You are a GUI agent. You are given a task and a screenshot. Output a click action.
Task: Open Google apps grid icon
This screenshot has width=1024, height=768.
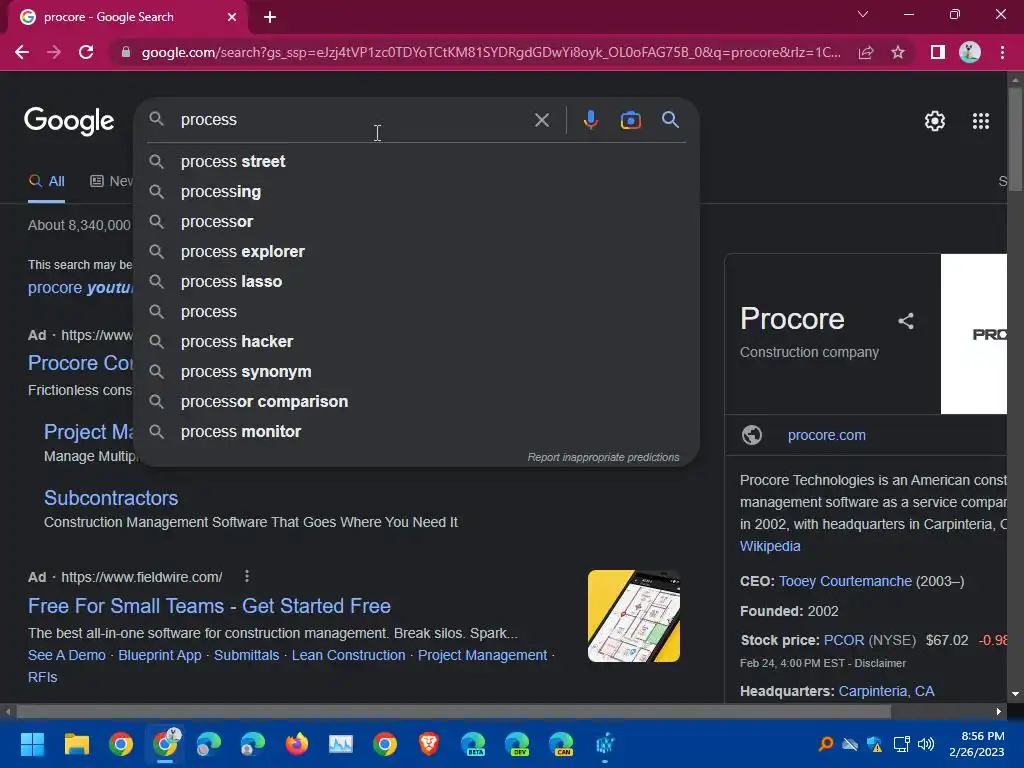tap(980, 121)
